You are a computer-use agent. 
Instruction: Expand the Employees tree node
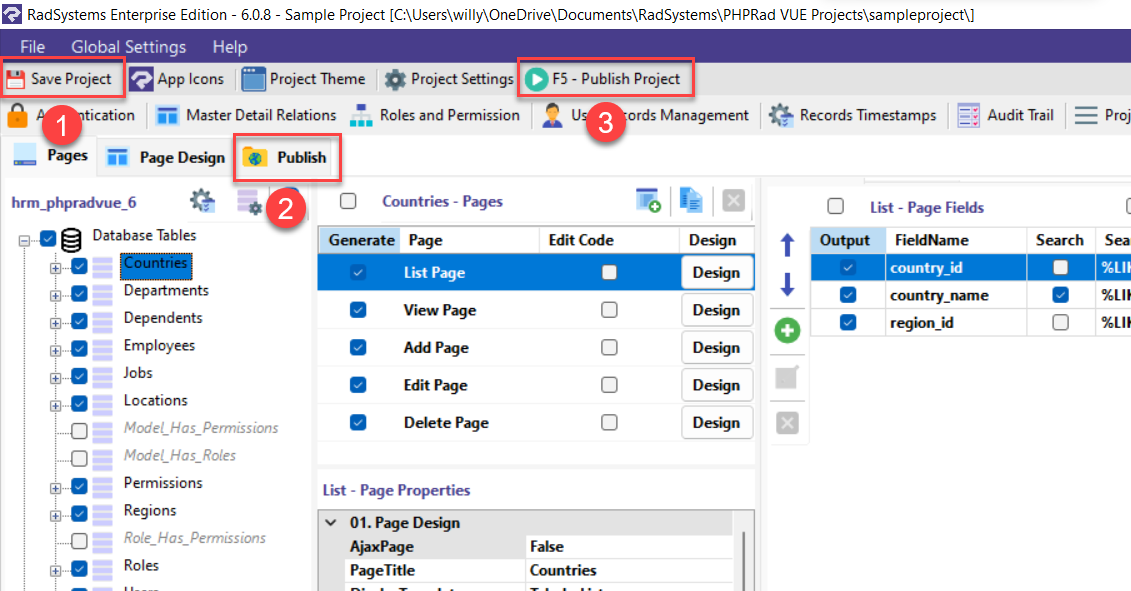coord(56,350)
